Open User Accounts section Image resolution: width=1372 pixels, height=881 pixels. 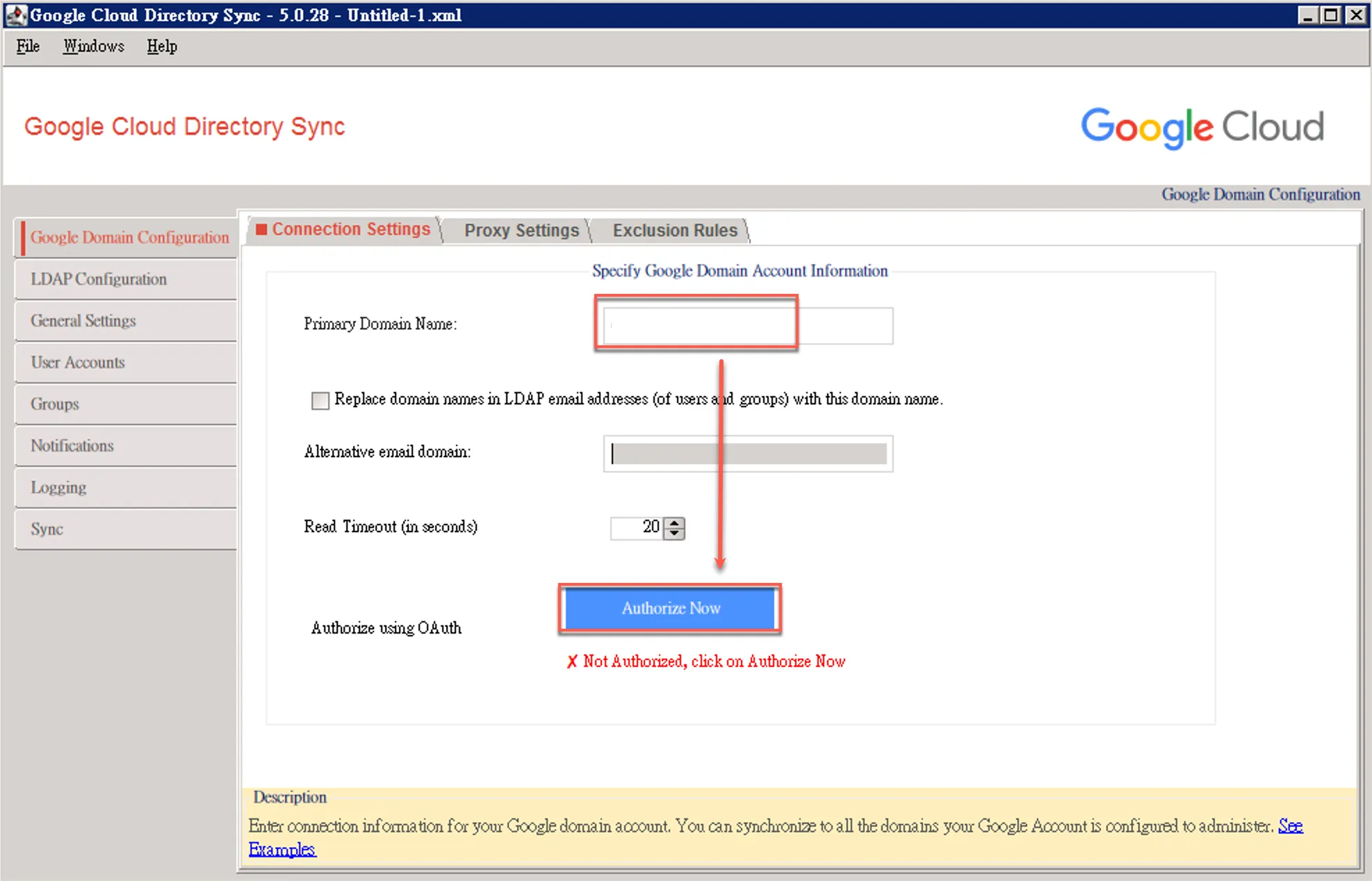[126, 363]
